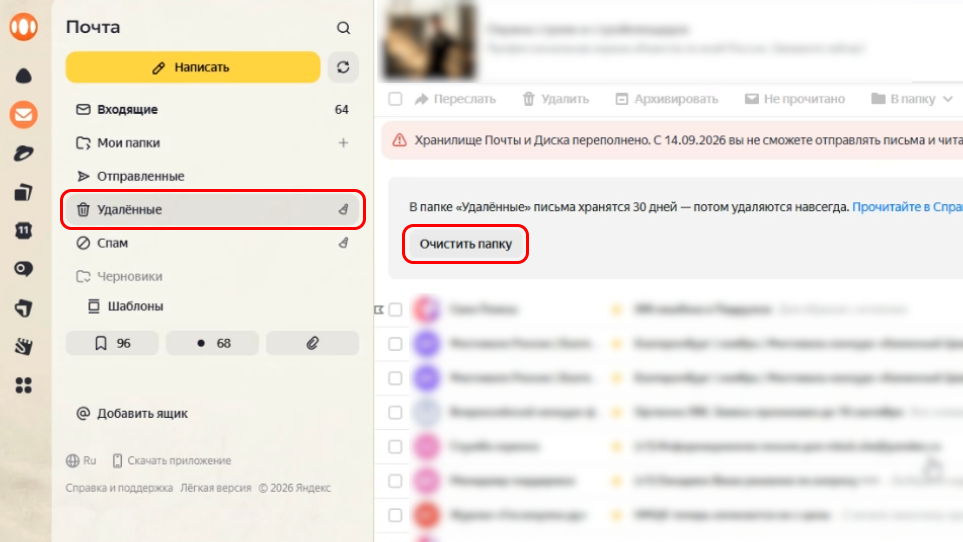Tick the select-all checkbox in the toolbar

pos(396,99)
